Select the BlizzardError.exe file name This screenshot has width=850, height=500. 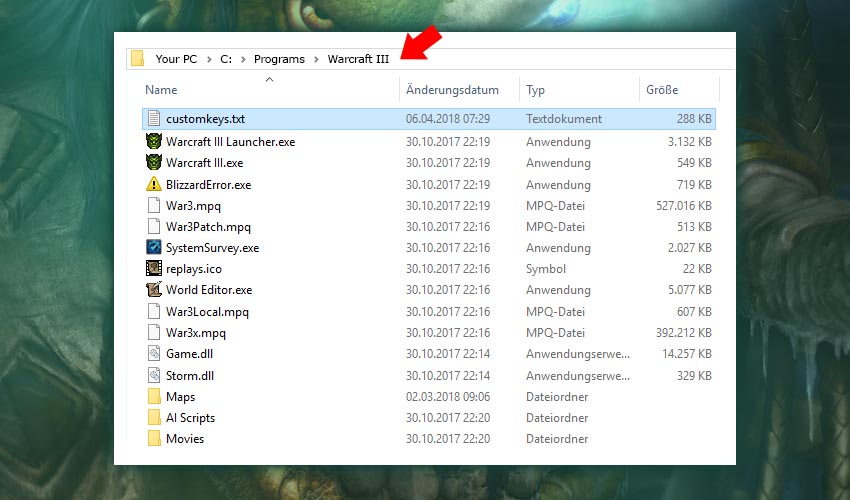coord(209,184)
